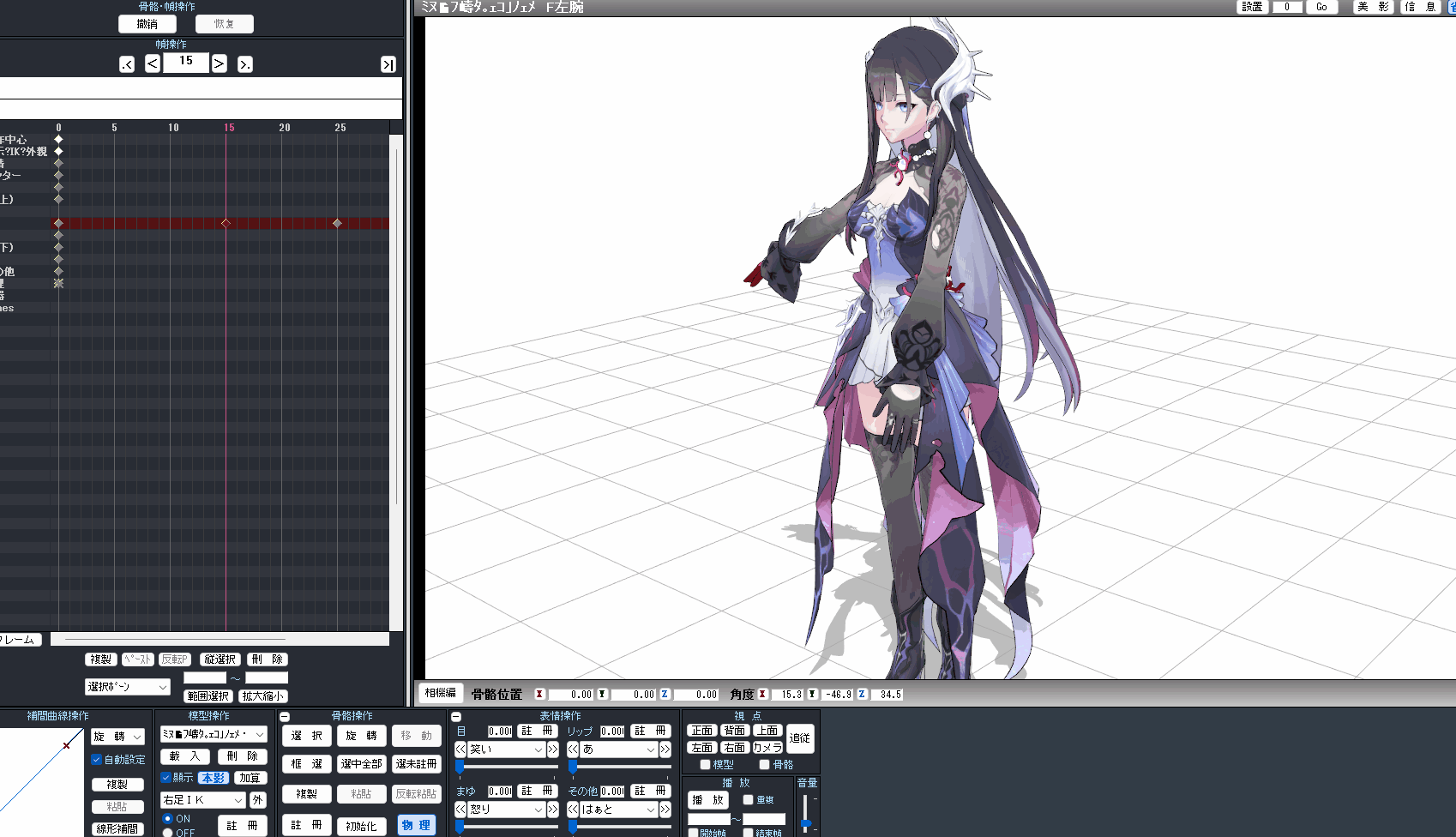This screenshot has height=837, width=1456.
Task: Open the 怒り eyebrow morph dropdown
Action: 507,810
